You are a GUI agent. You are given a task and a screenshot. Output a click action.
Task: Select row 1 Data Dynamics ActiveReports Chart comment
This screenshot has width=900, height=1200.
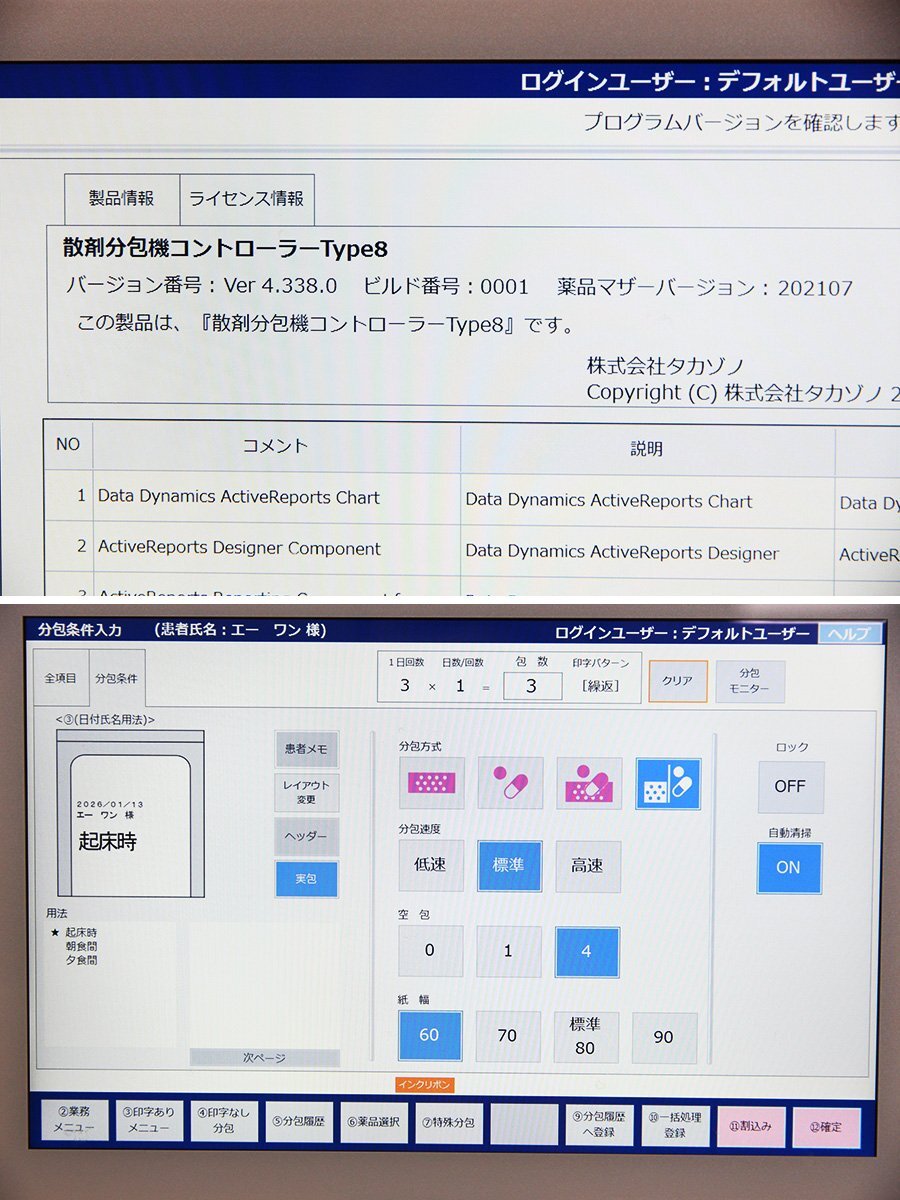(276, 497)
